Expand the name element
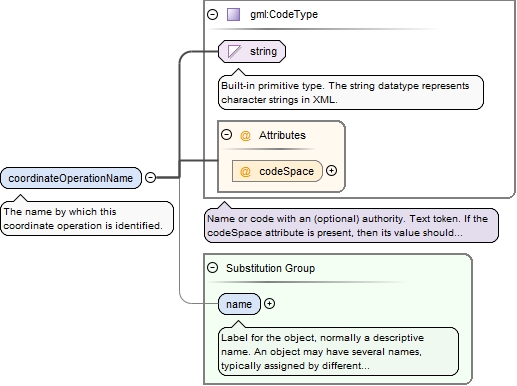The width and height of the screenshot is (517, 386). 269,304
